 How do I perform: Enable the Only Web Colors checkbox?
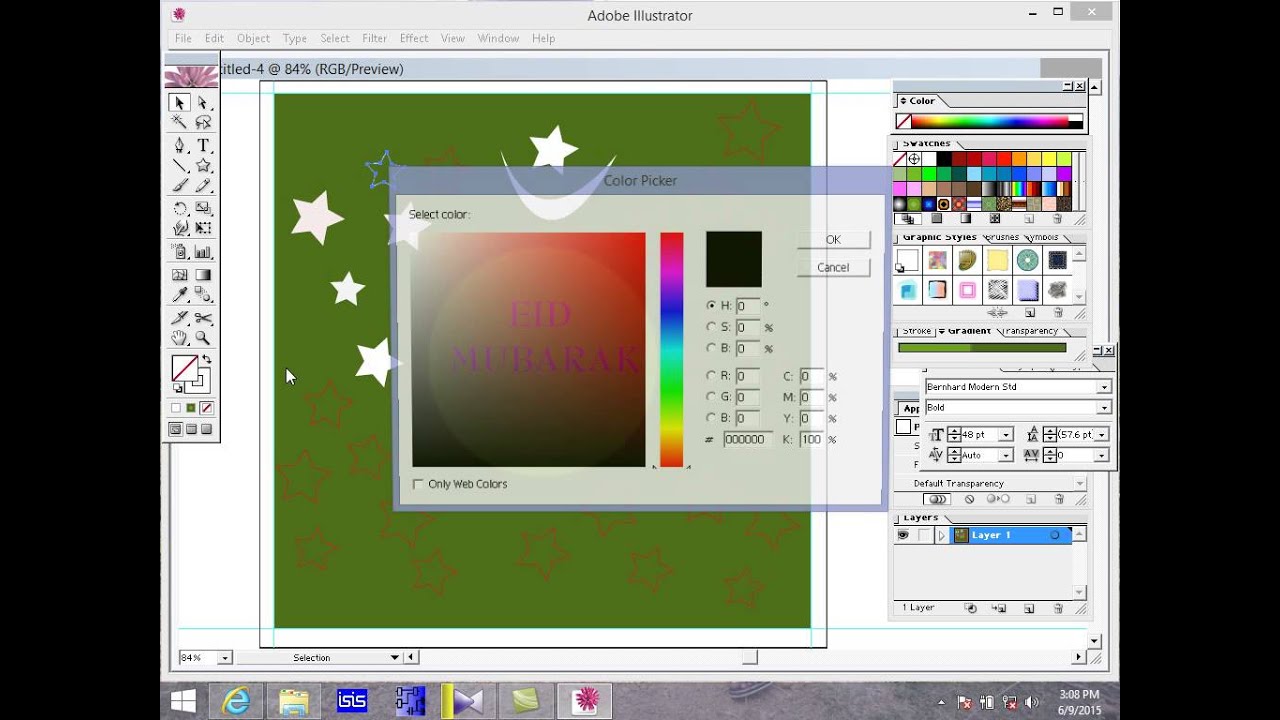(x=418, y=484)
